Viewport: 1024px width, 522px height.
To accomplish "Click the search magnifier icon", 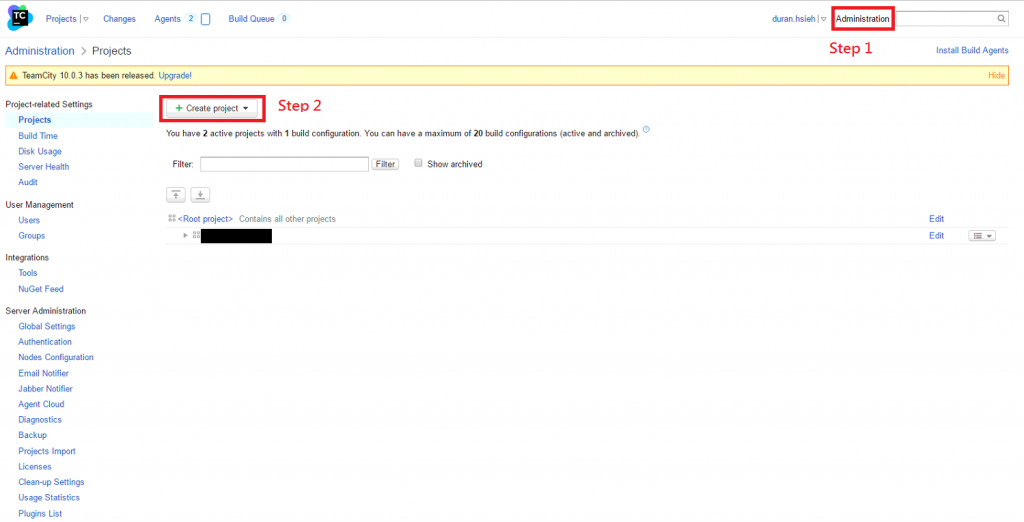I will pyautogui.click(x=1002, y=19).
